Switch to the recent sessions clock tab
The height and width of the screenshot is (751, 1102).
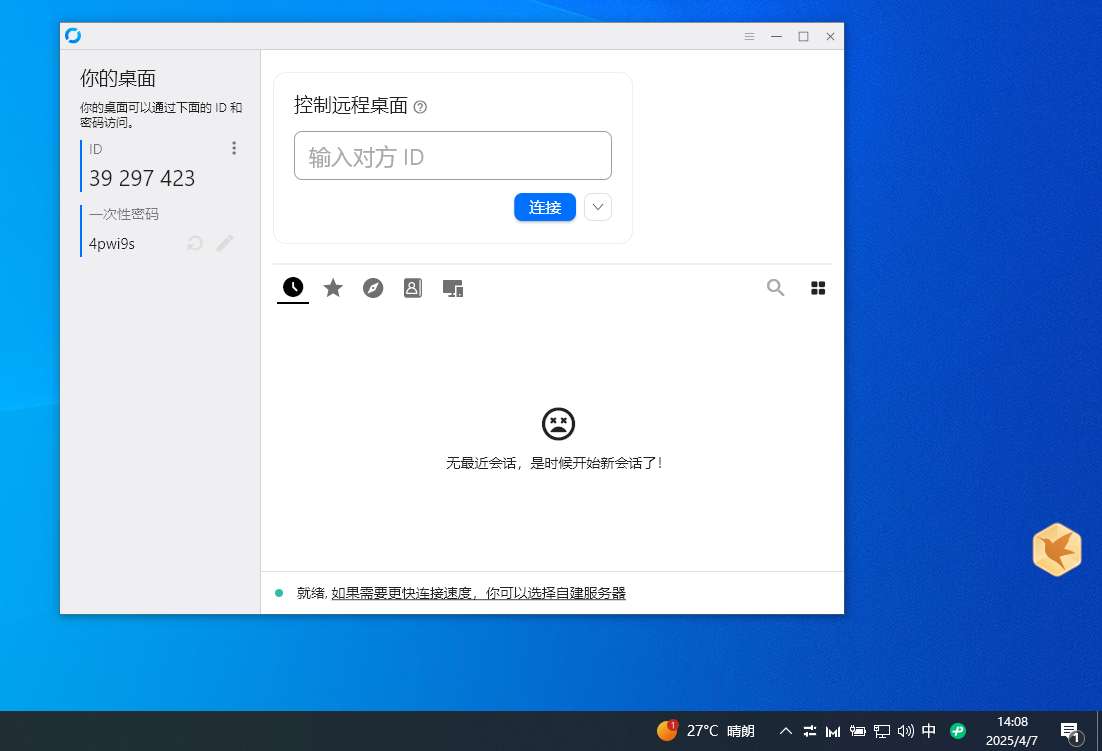(x=293, y=287)
